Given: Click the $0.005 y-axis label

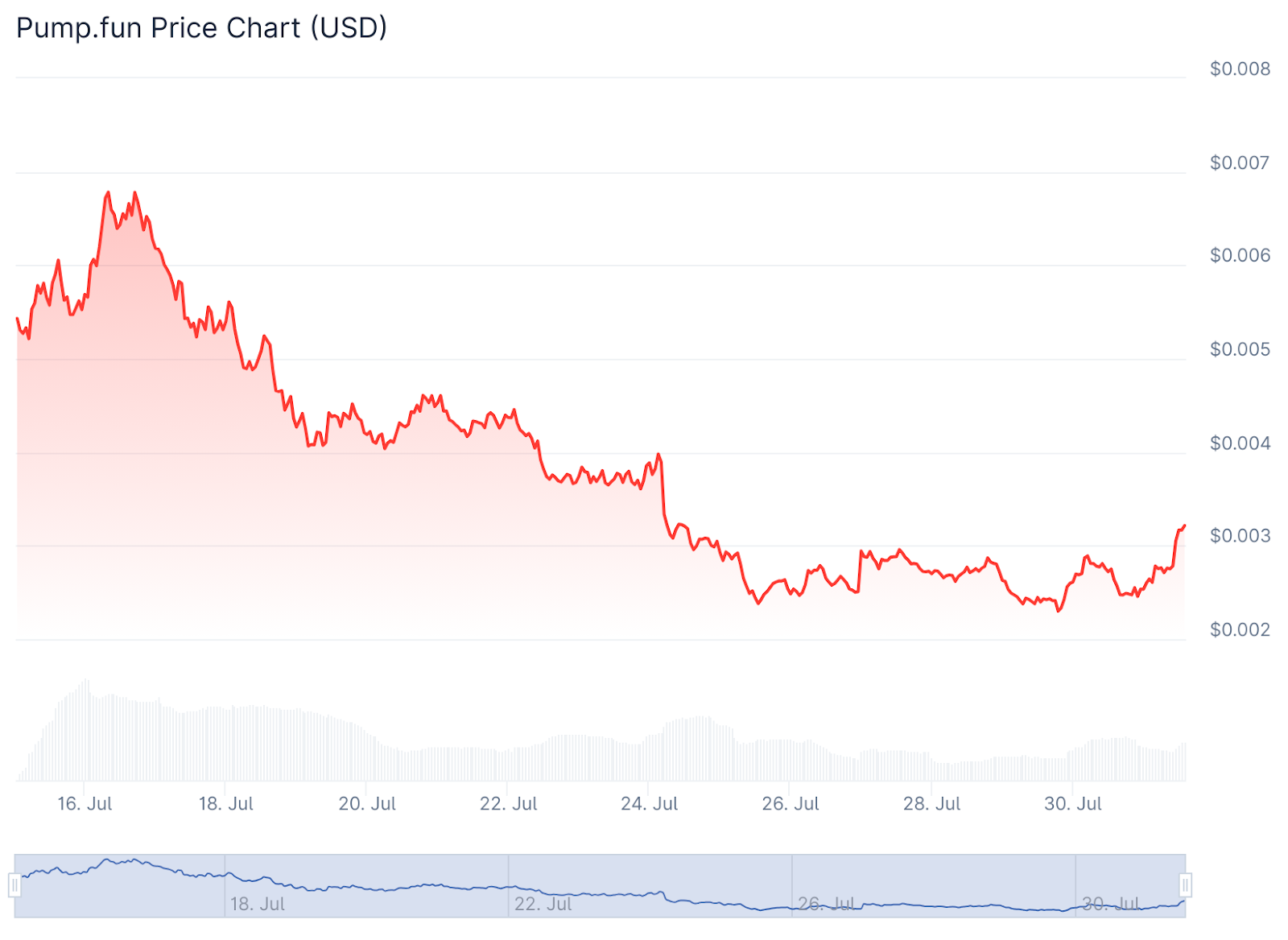Looking at the screenshot, I should coord(1240,349).
